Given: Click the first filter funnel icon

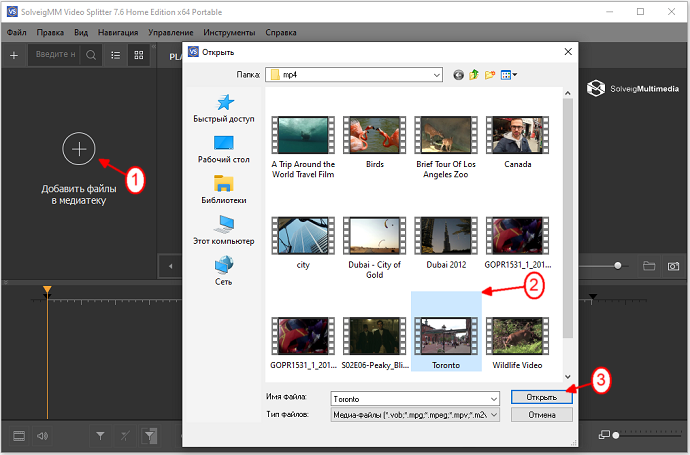Looking at the screenshot, I should tap(100, 436).
